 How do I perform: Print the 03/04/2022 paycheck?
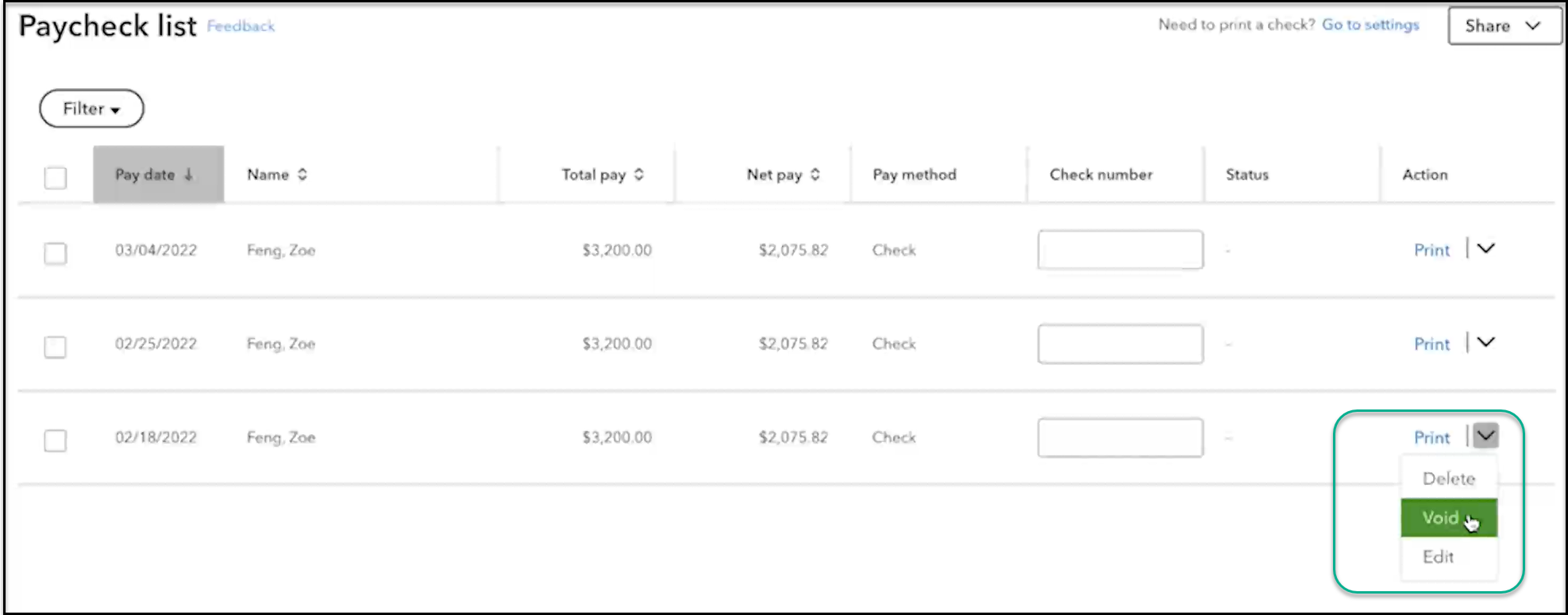pos(1431,250)
